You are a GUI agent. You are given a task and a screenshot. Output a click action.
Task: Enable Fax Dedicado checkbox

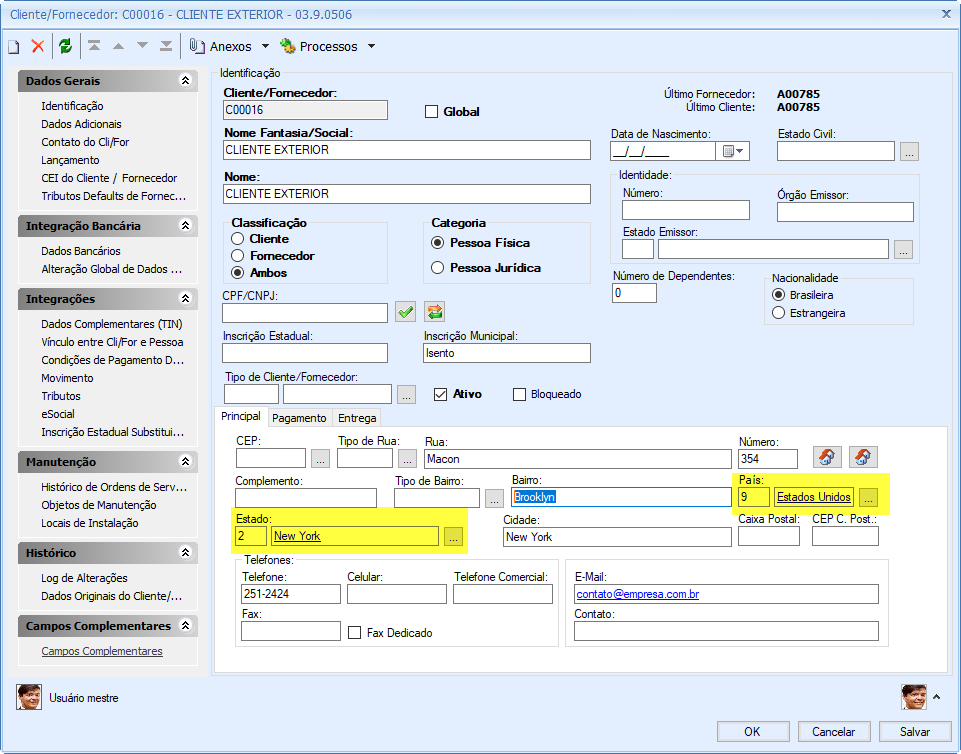point(354,633)
